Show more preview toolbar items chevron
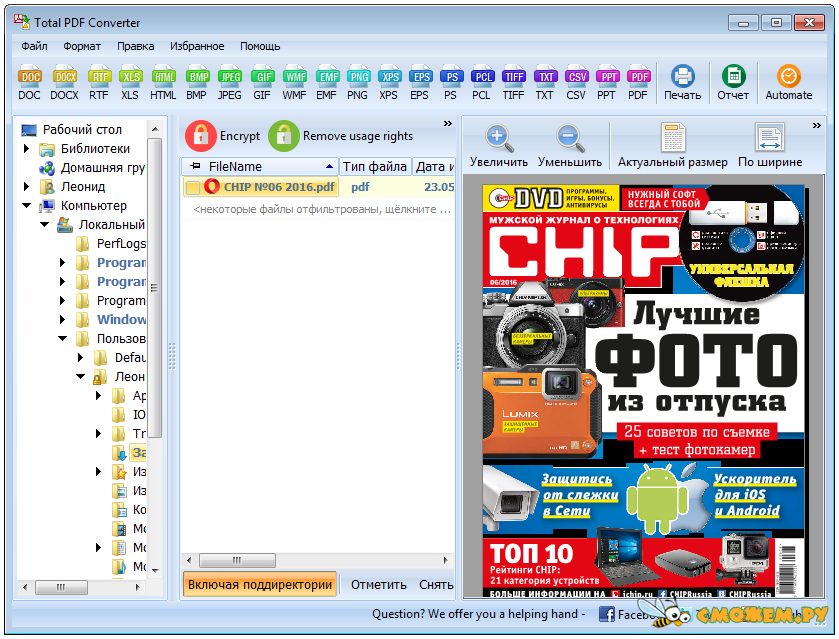 (817, 126)
